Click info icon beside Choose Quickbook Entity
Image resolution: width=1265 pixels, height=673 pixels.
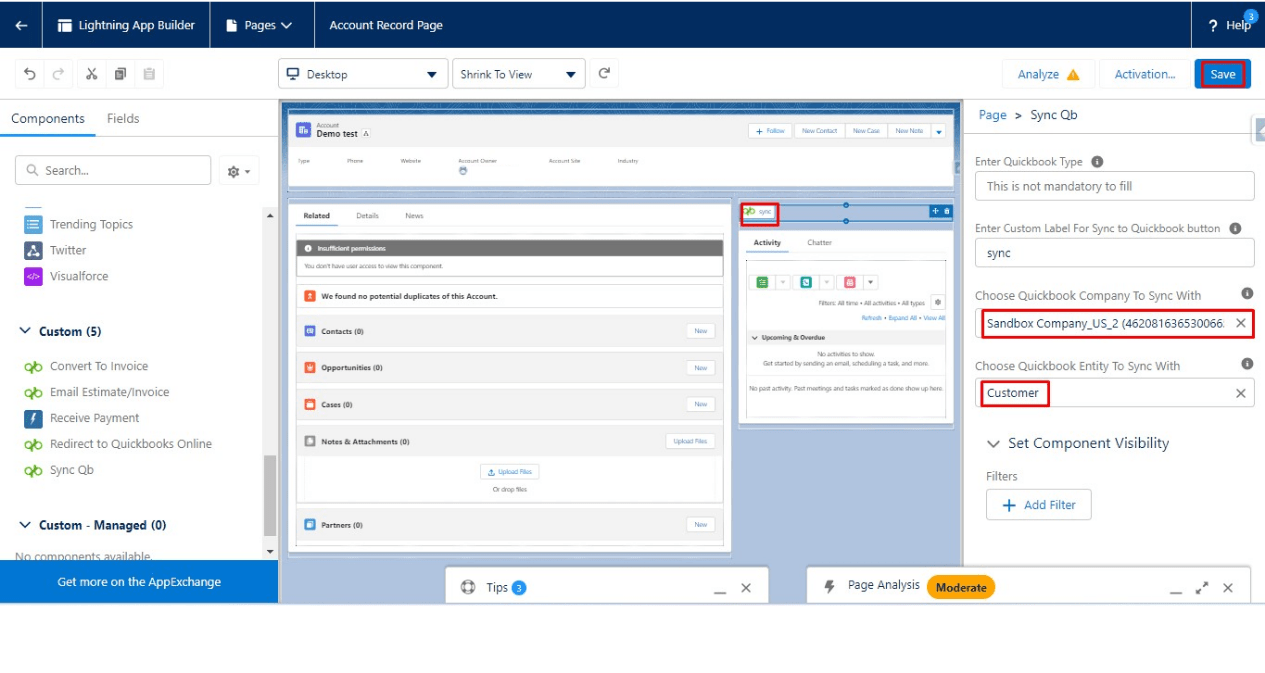point(1247,364)
